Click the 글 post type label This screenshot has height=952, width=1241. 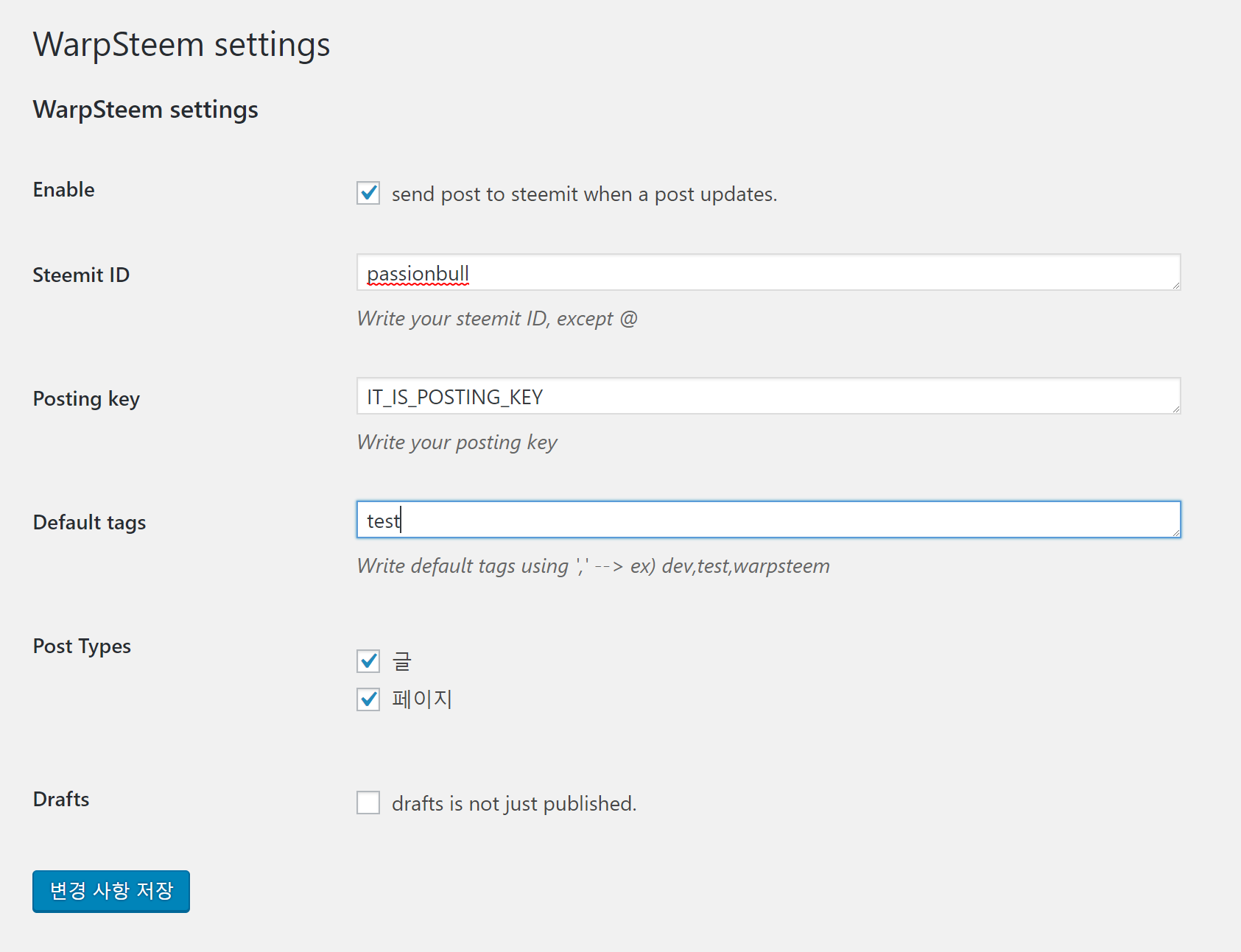click(401, 661)
